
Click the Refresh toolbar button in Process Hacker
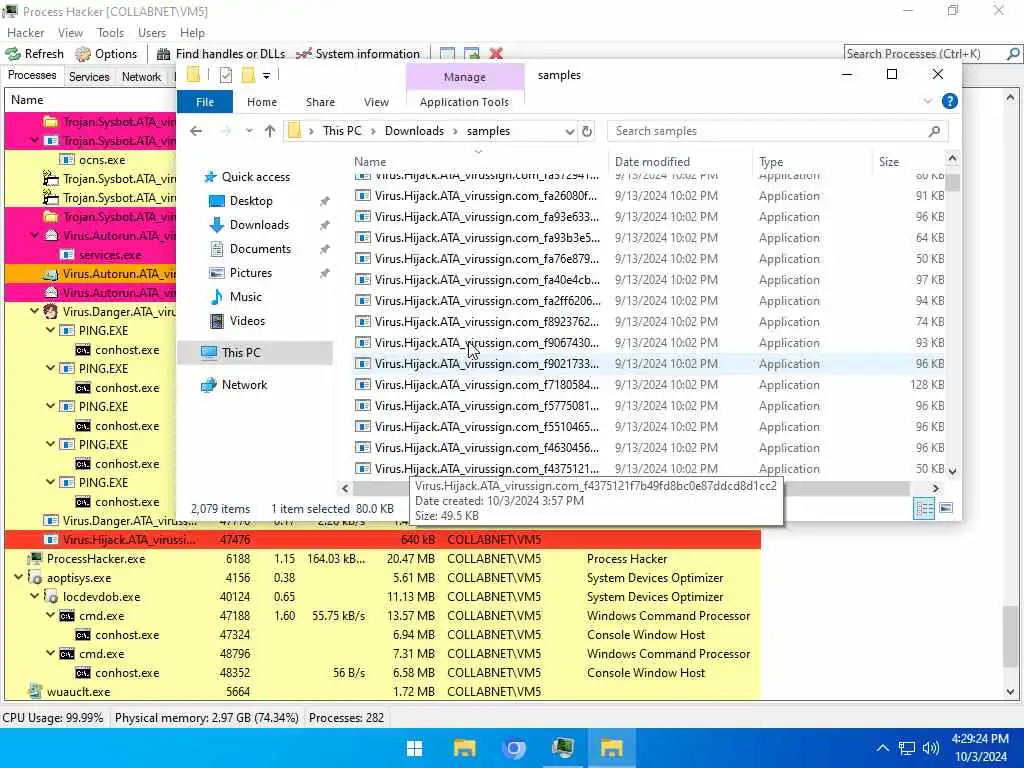(x=35, y=54)
